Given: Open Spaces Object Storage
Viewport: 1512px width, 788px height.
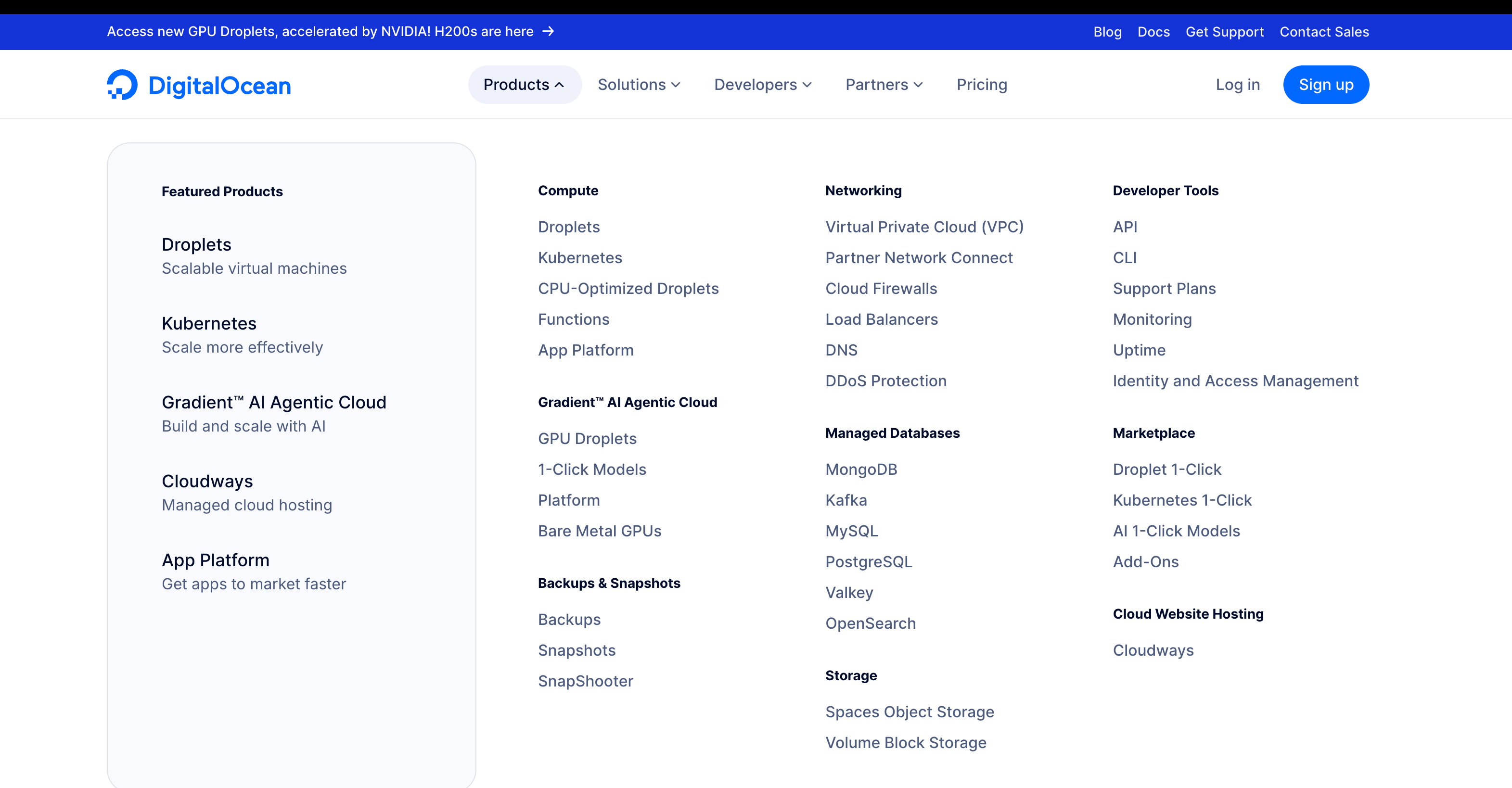Looking at the screenshot, I should (x=910, y=712).
